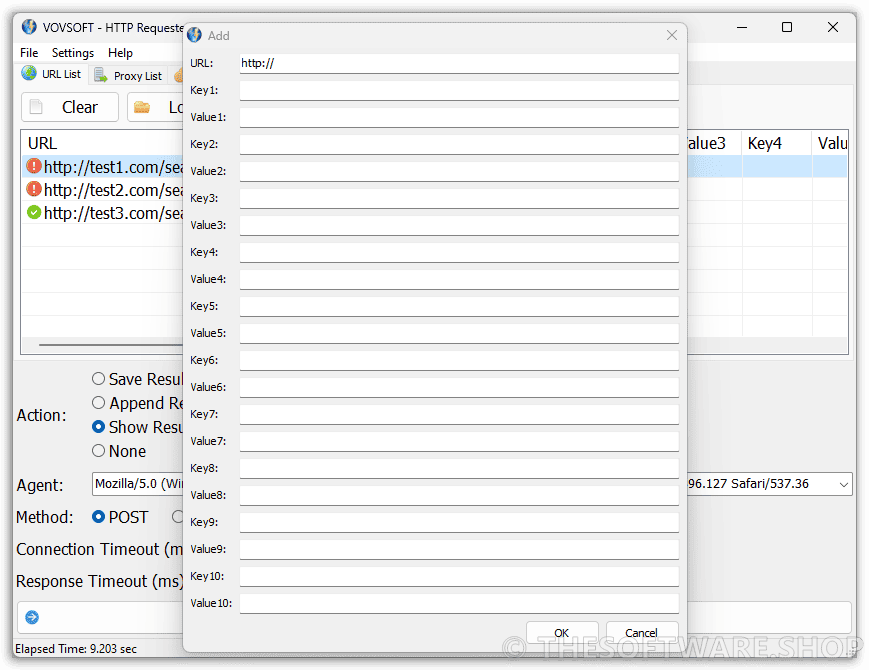Screen dimensions: 869x670
Task: Click the URL input field in Add dialog
Action: coord(459,63)
